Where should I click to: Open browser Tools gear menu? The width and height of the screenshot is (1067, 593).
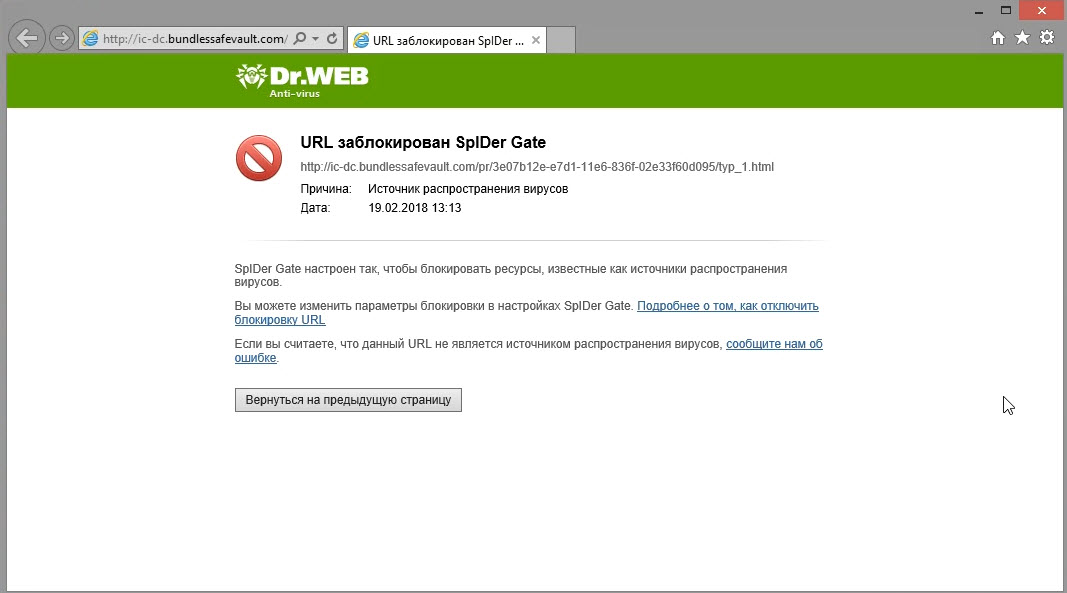(x=1047, y=38)
